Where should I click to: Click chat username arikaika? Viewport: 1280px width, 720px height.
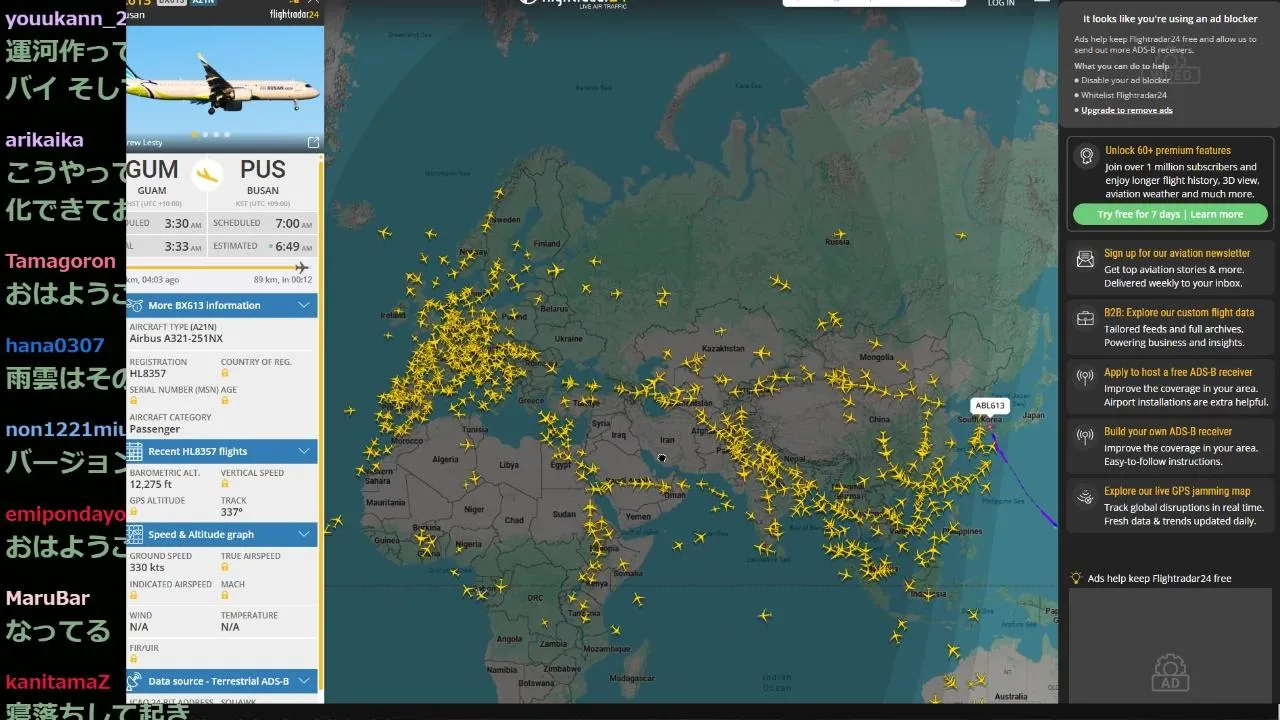45,140
